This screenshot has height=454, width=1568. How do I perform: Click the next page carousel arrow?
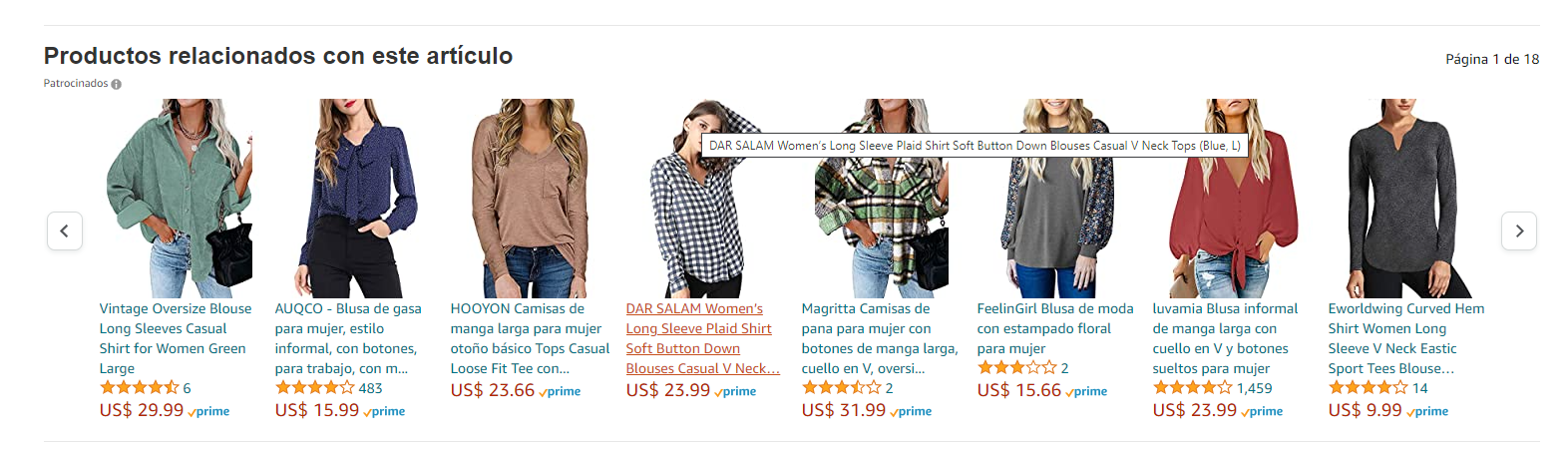pyautogui.click(x=1518, y=231)
